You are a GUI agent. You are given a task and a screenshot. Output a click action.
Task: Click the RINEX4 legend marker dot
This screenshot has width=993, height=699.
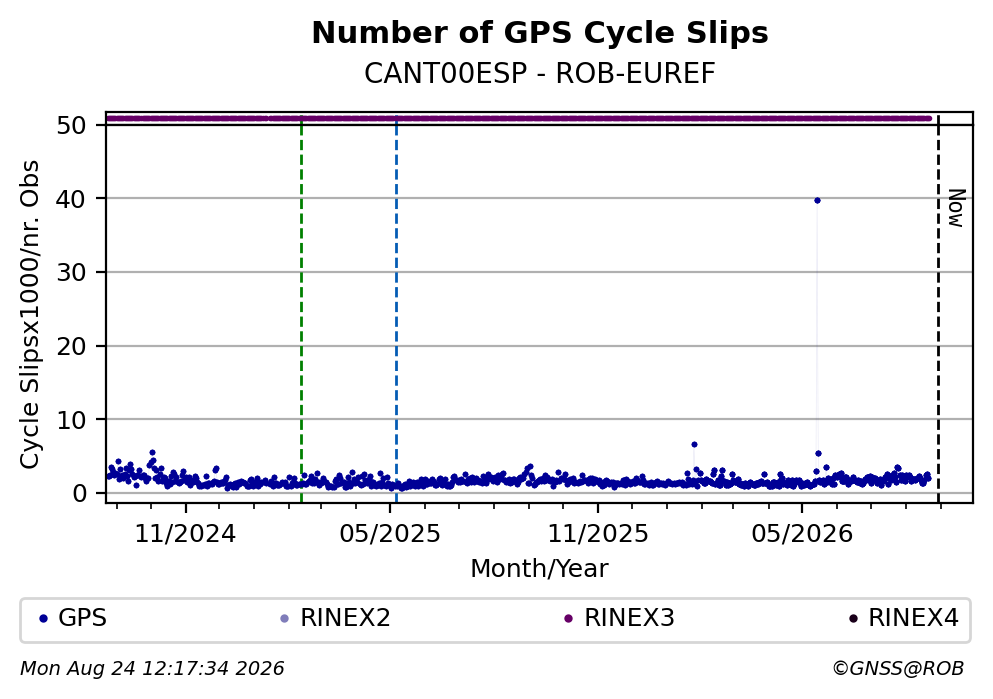click(x=853, y=619)
